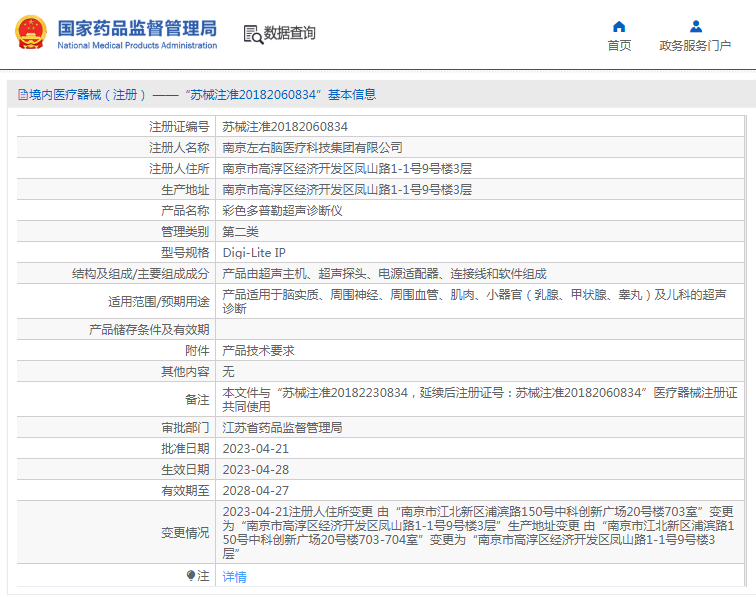Click the 备注 row label
The image size is (756, 598).
(x=197, y=400)
